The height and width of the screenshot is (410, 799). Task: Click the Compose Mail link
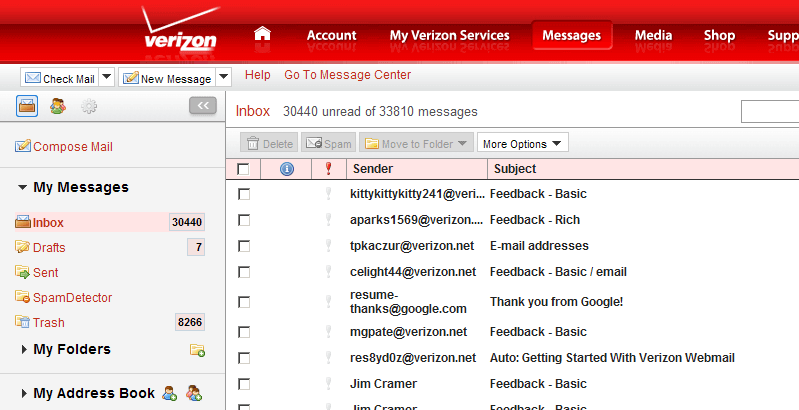tap(73, 147)
